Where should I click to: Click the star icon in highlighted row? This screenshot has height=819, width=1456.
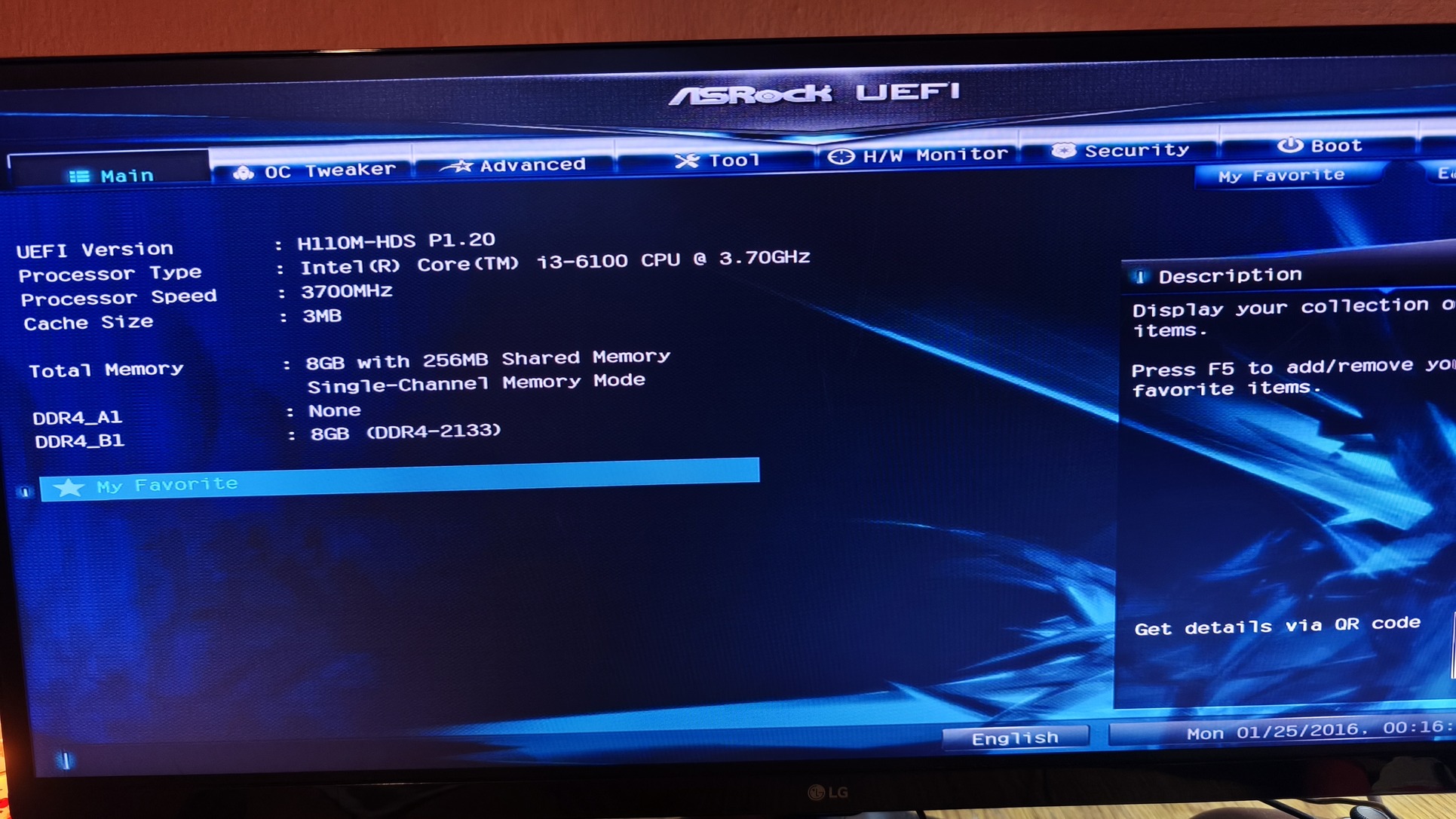point(69,487)
